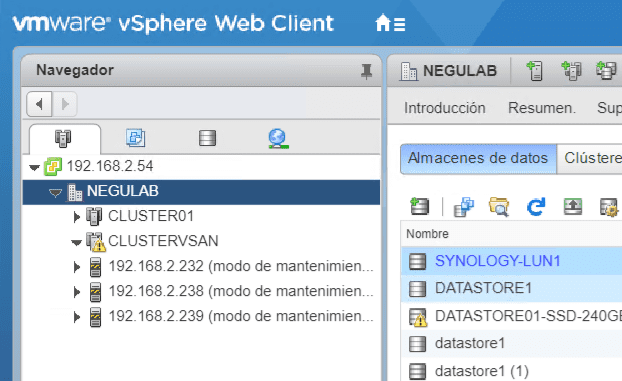Open the SYNOLOGY-LUN1 datastore link

click(x=497, y=261)
